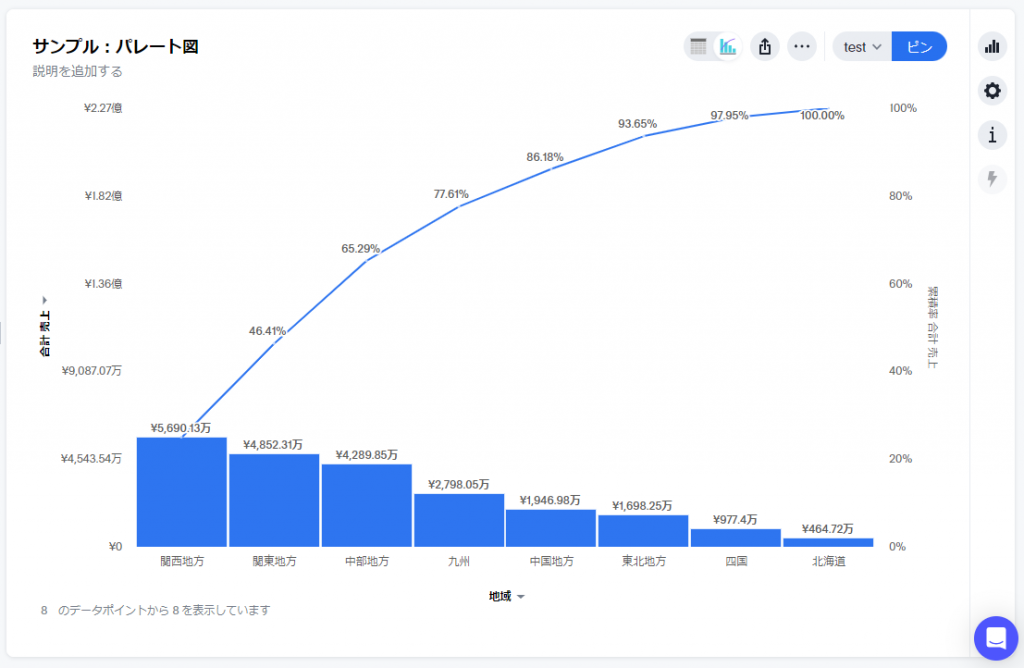Select the lightning bolt icon on the sidebar
Image resolution: width=1024 pixels, height=668 pixels.
pyautogui.click(x=992, y=179)
